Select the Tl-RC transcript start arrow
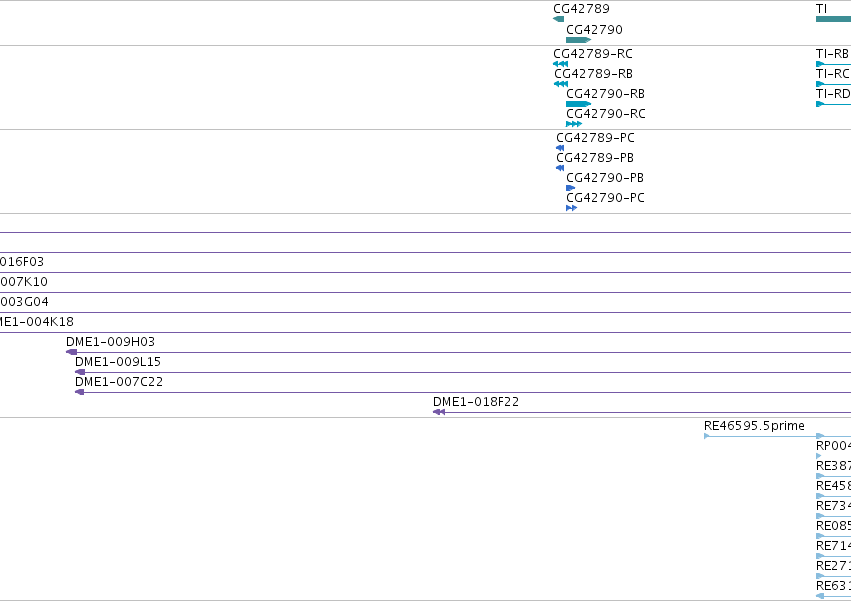Screen dimensions: 851x601 [x=820, y=84]
